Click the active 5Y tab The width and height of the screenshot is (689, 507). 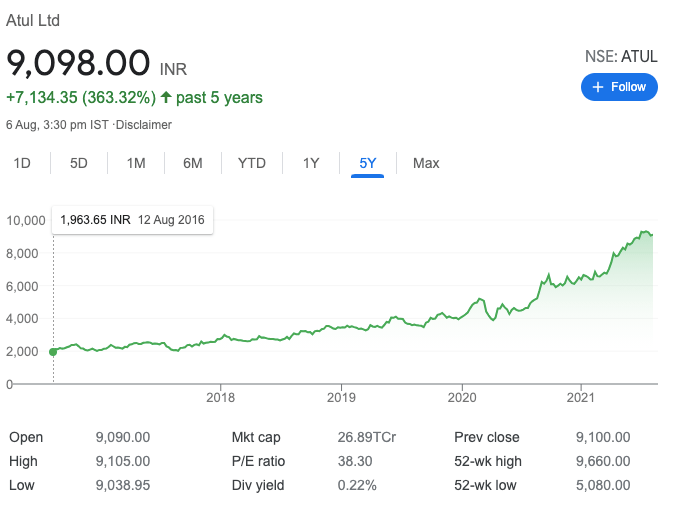pyautogui.click(x=368, y=163)
